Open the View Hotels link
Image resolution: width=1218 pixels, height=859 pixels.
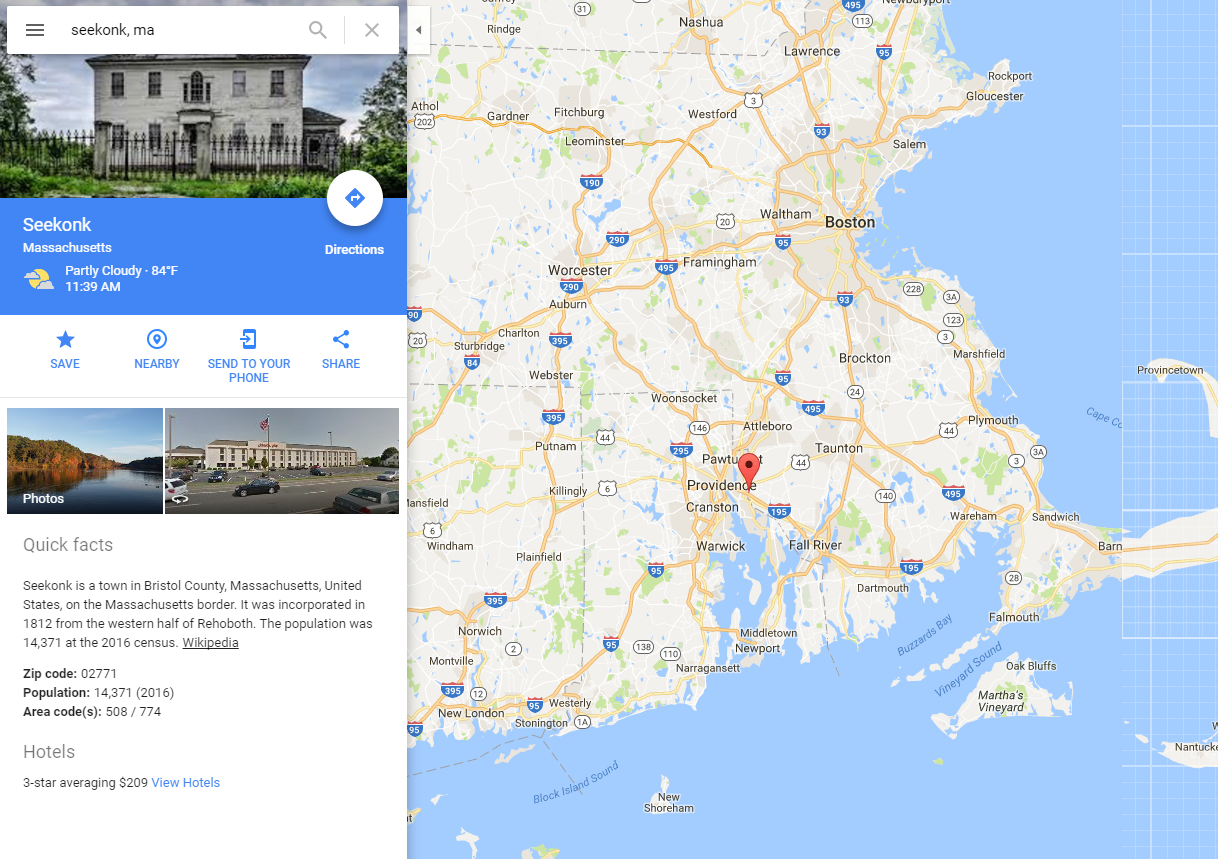[185, 783]
